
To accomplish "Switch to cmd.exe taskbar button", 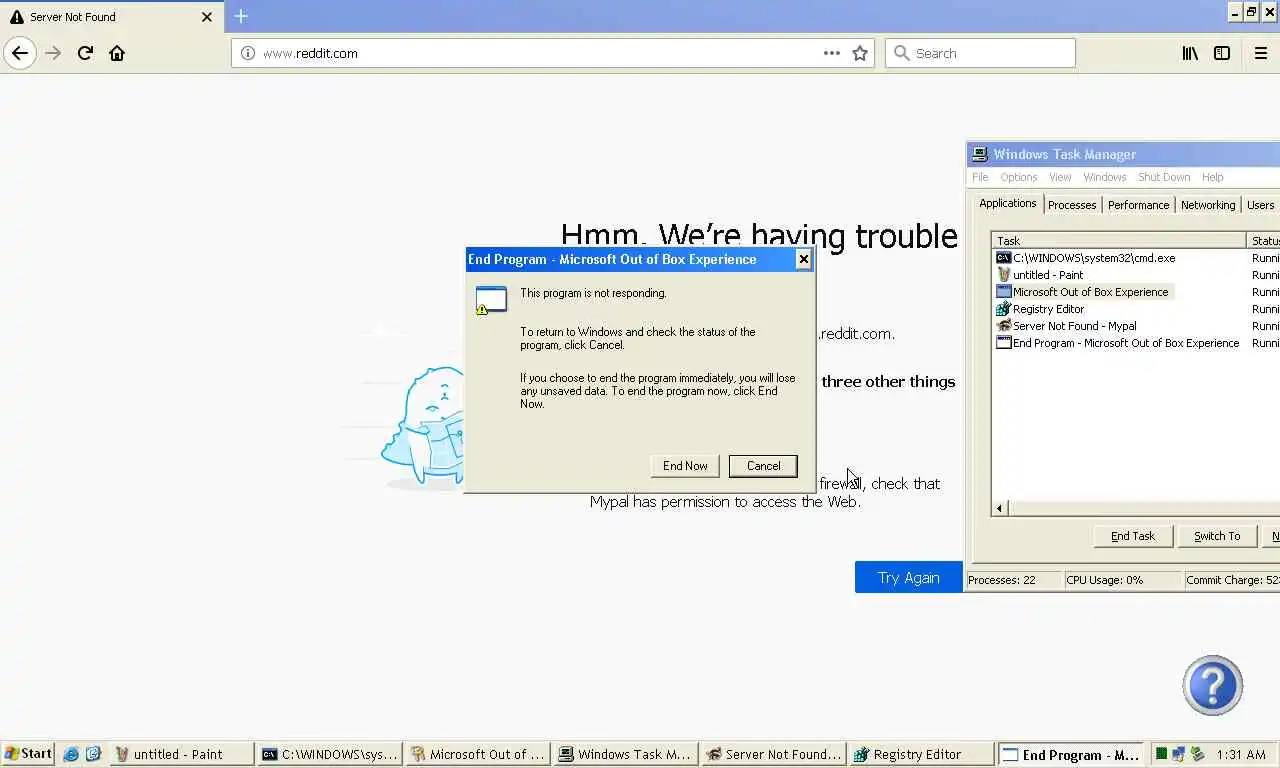I will (330, 754).
